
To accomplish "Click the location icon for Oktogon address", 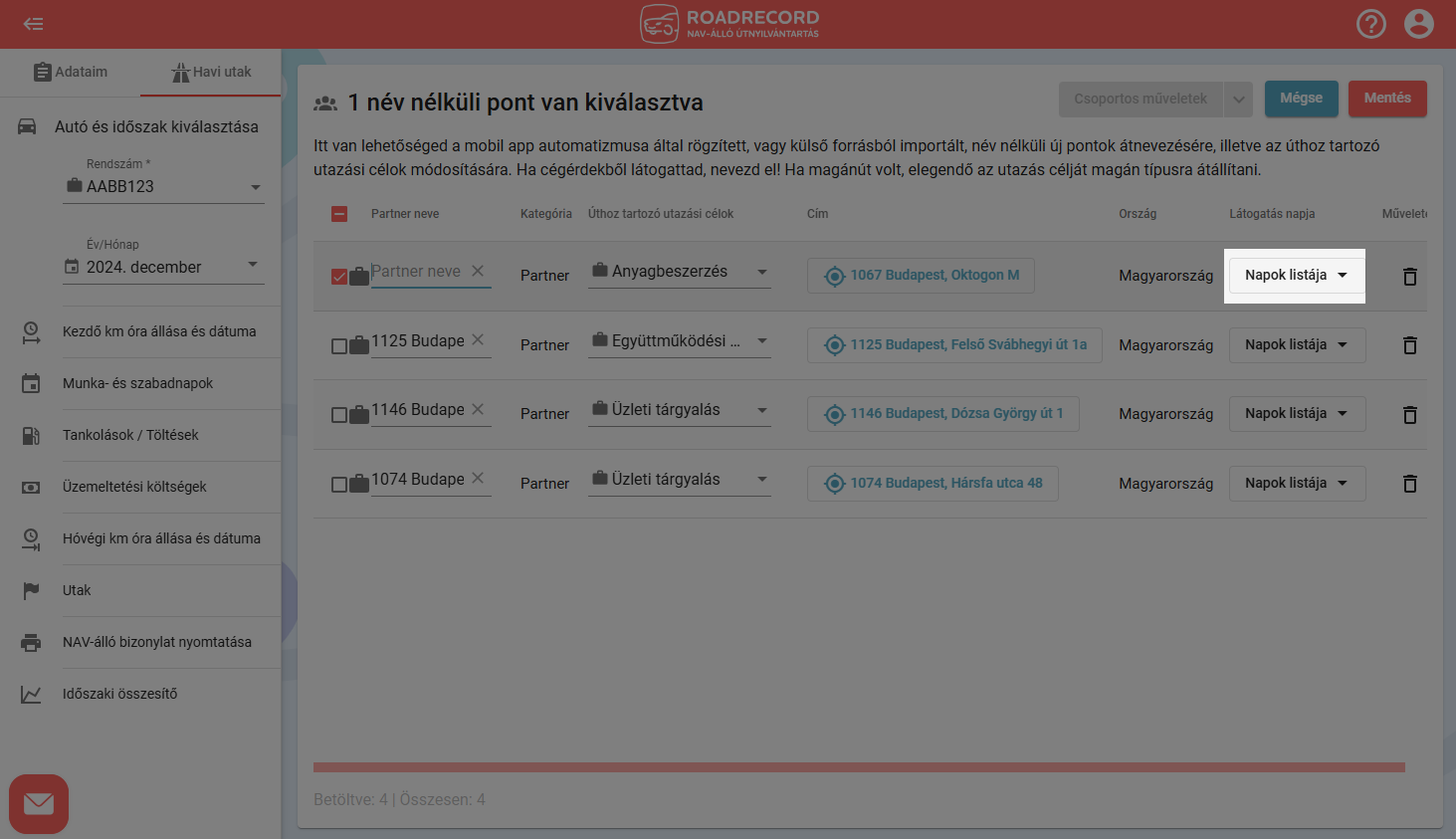I will pyautogui.click(x=835, y=276).
